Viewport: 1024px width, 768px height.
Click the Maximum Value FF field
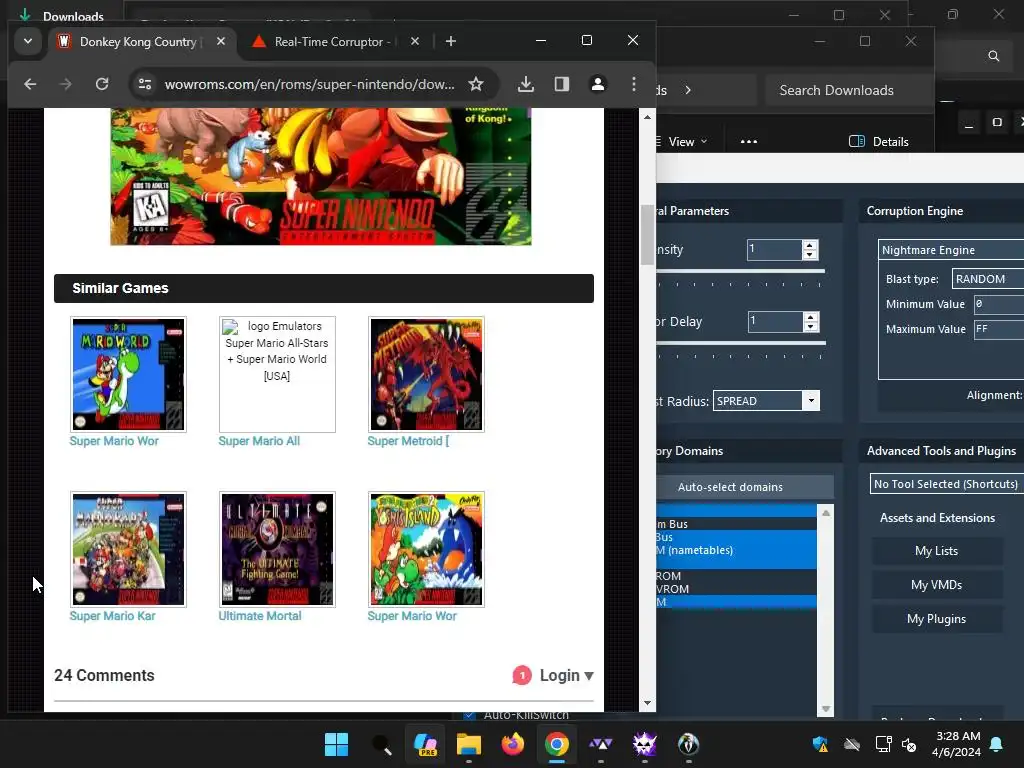(x=999, y=329)
